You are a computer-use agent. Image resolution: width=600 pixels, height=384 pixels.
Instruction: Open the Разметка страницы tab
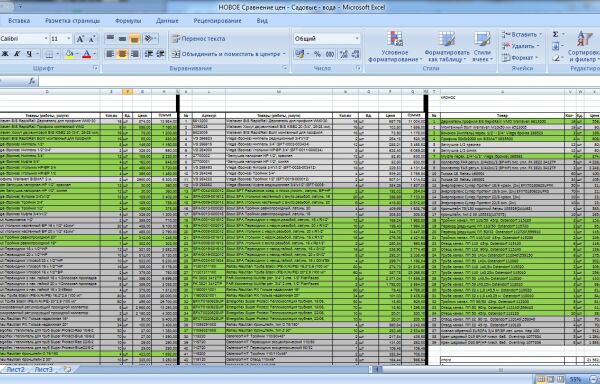pos(72,21)
